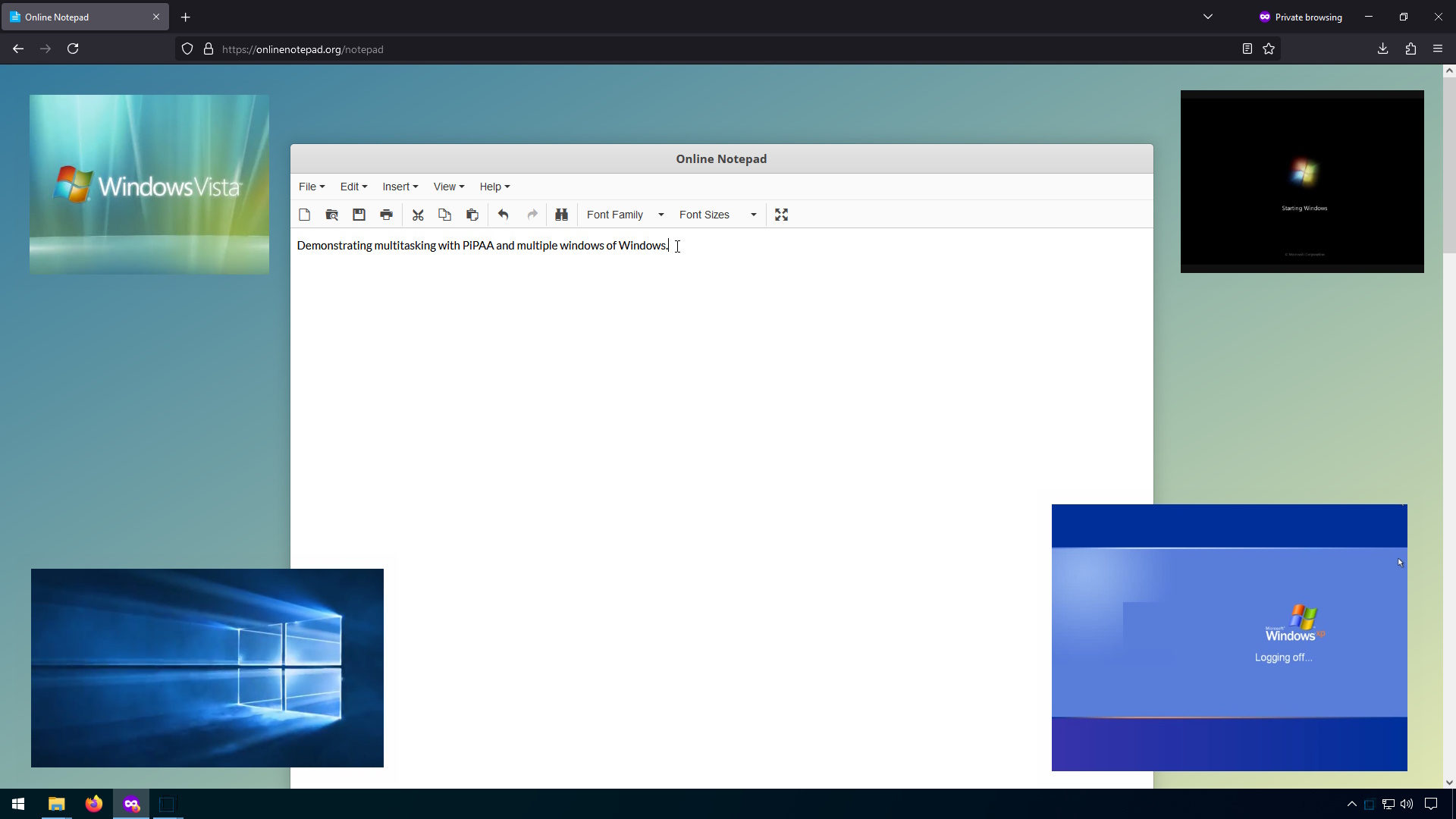
Task: Click the Paste clipboard icon
Action: 472,215
